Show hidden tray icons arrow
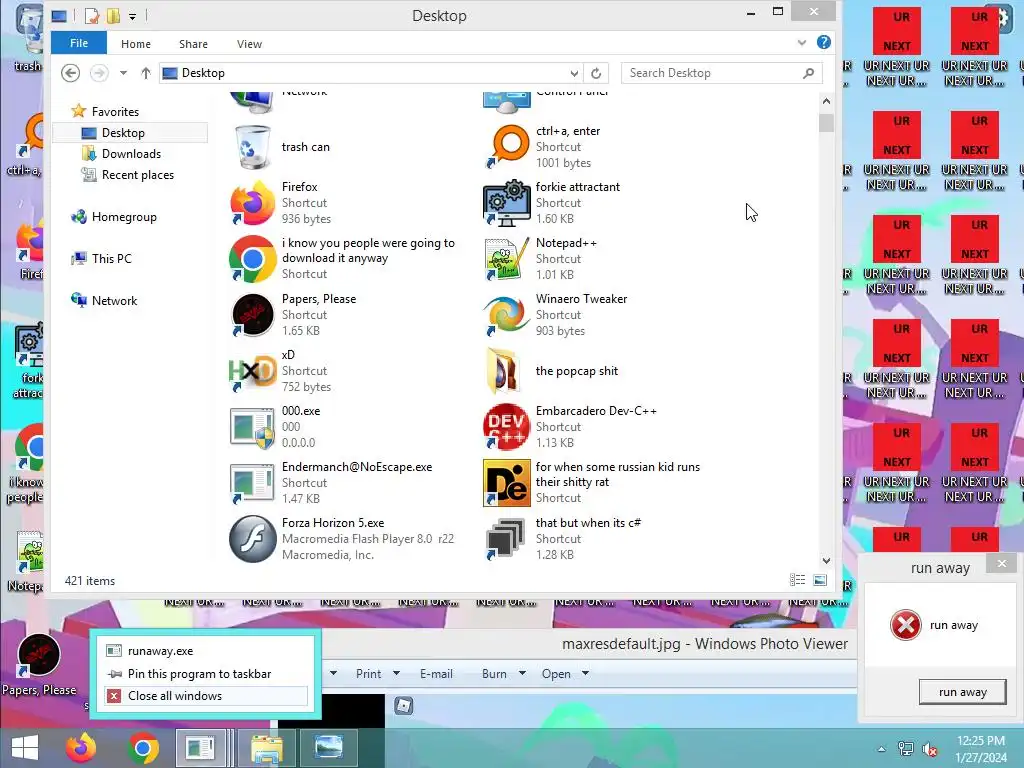This screenshot has width=1024, height=768. [882, 749]
